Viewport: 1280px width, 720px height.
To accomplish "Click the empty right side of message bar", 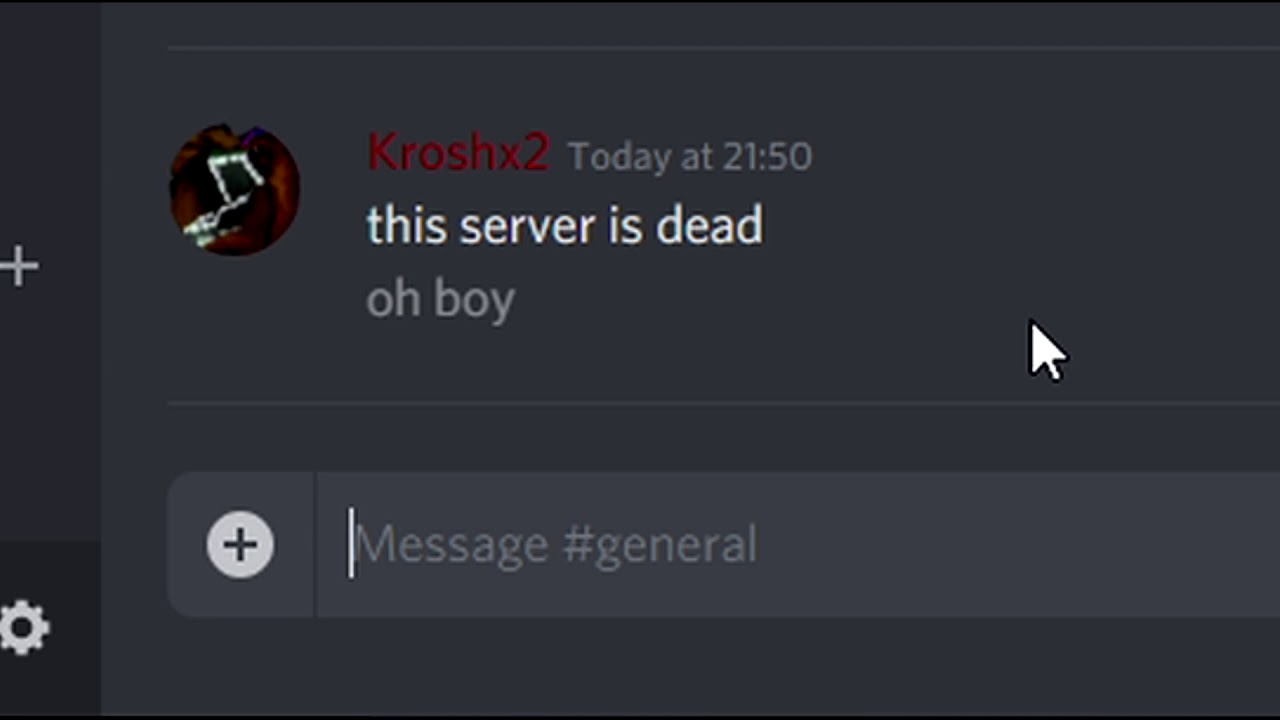I will pyautogui.click(x=1020, y=545).
